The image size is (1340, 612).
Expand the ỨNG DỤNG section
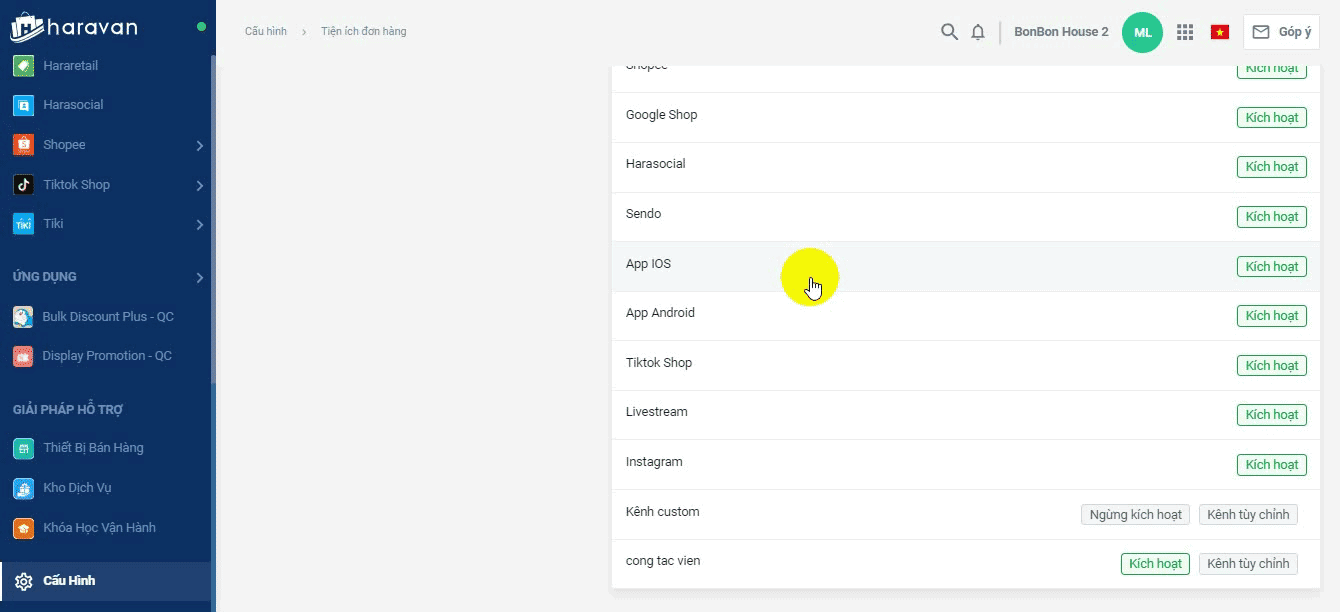[200, 277]
